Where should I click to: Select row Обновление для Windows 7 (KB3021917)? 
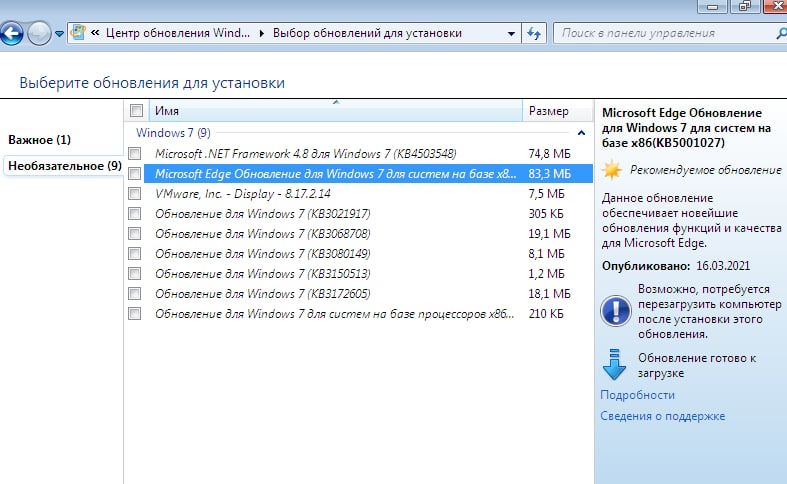(263, 214)
